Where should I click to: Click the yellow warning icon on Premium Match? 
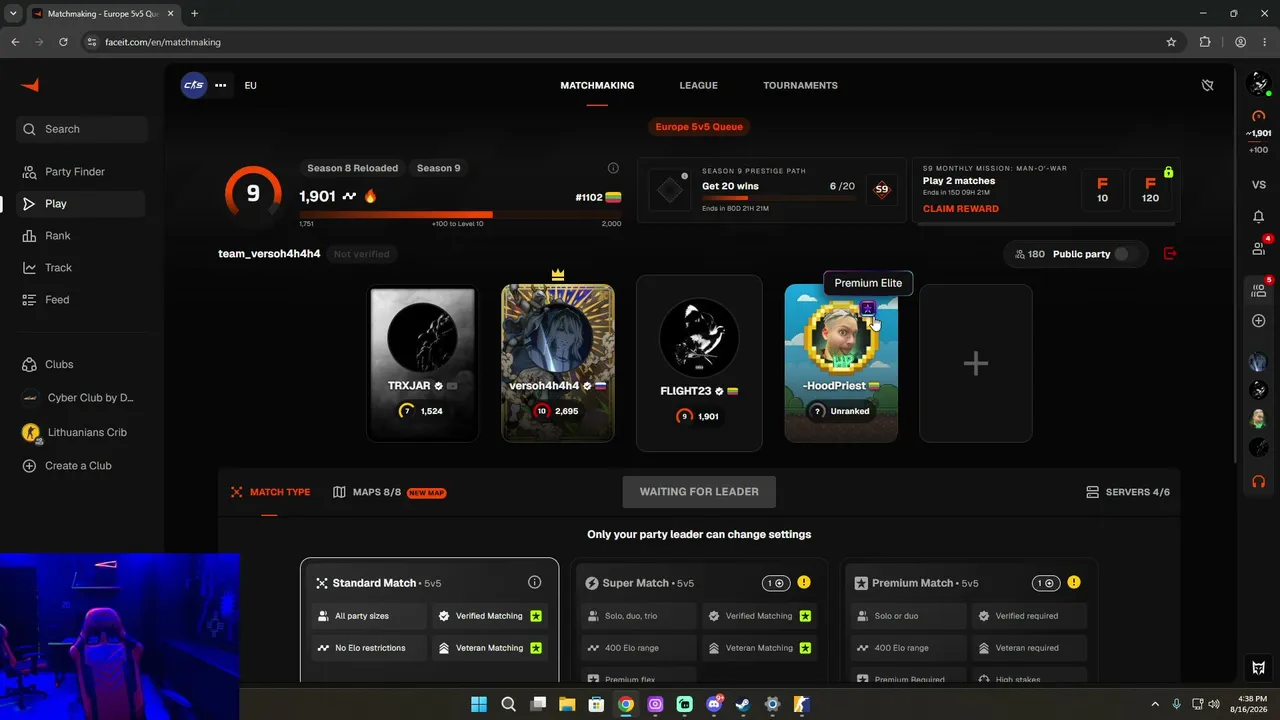(1074, 583)
